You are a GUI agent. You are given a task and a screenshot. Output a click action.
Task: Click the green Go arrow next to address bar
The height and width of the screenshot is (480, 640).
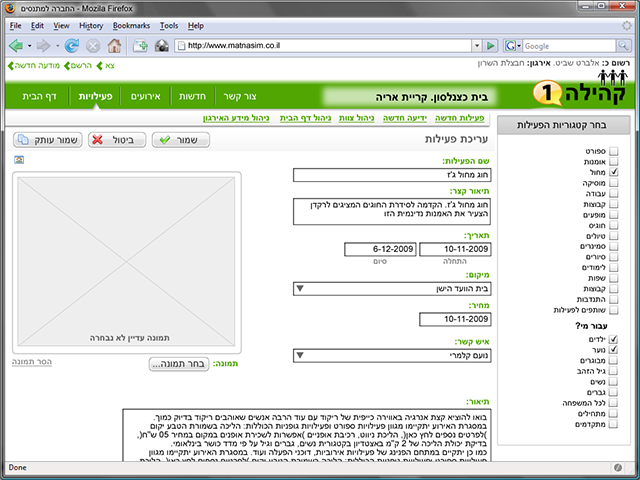coord(491,46)
